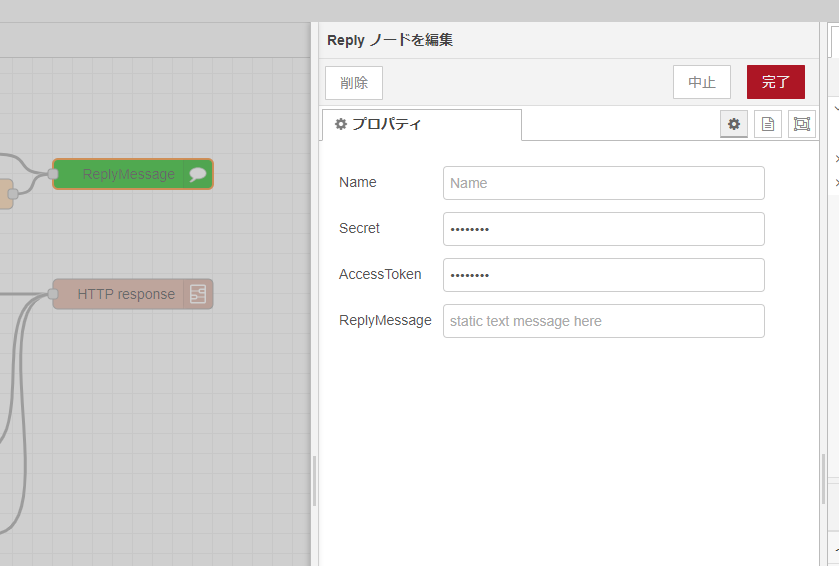Open the node properties gear icon
This screenshot has height=566, width=839.
[734, 124]
